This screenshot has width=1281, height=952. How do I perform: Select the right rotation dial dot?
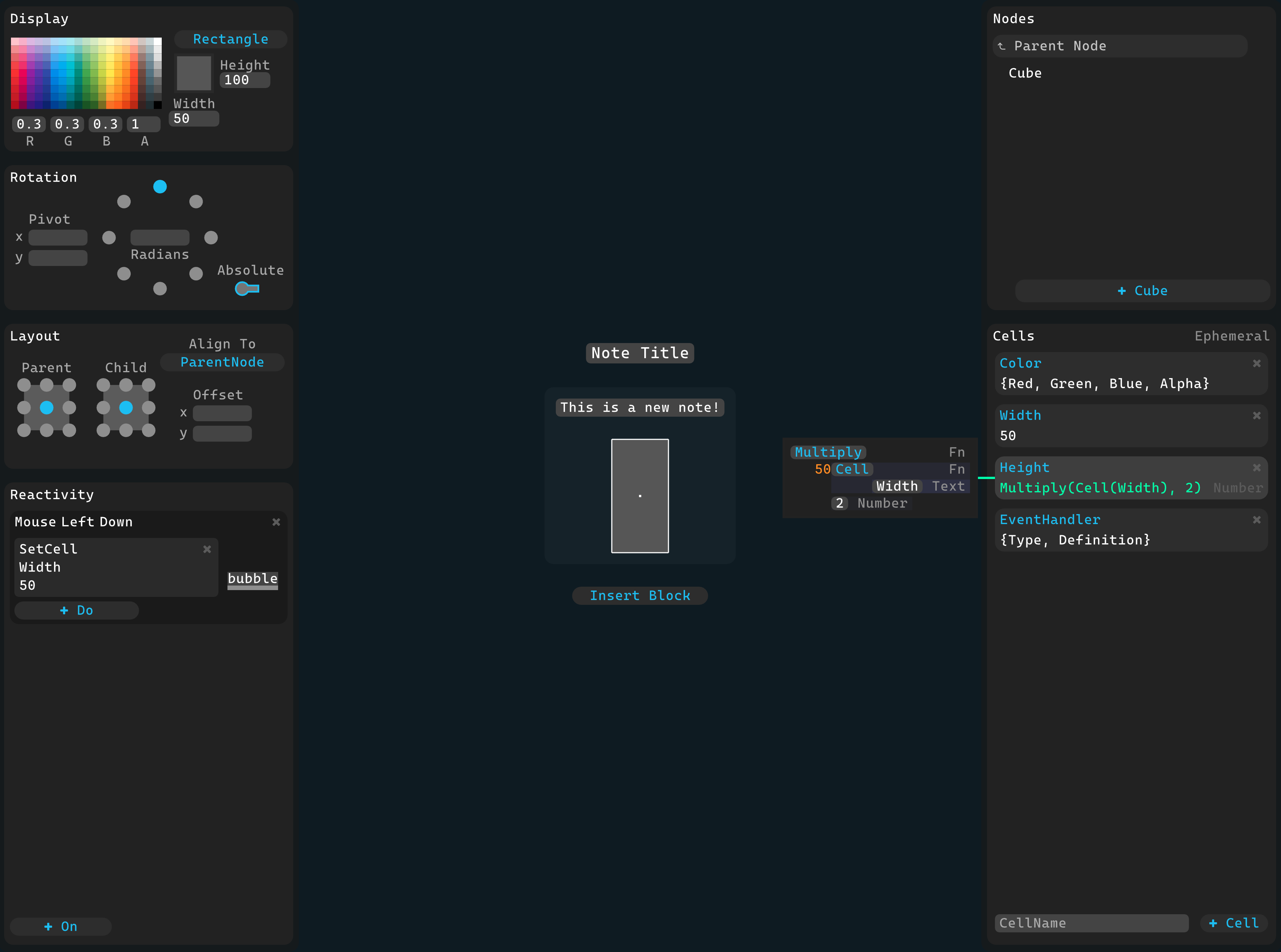coord(211,237)
